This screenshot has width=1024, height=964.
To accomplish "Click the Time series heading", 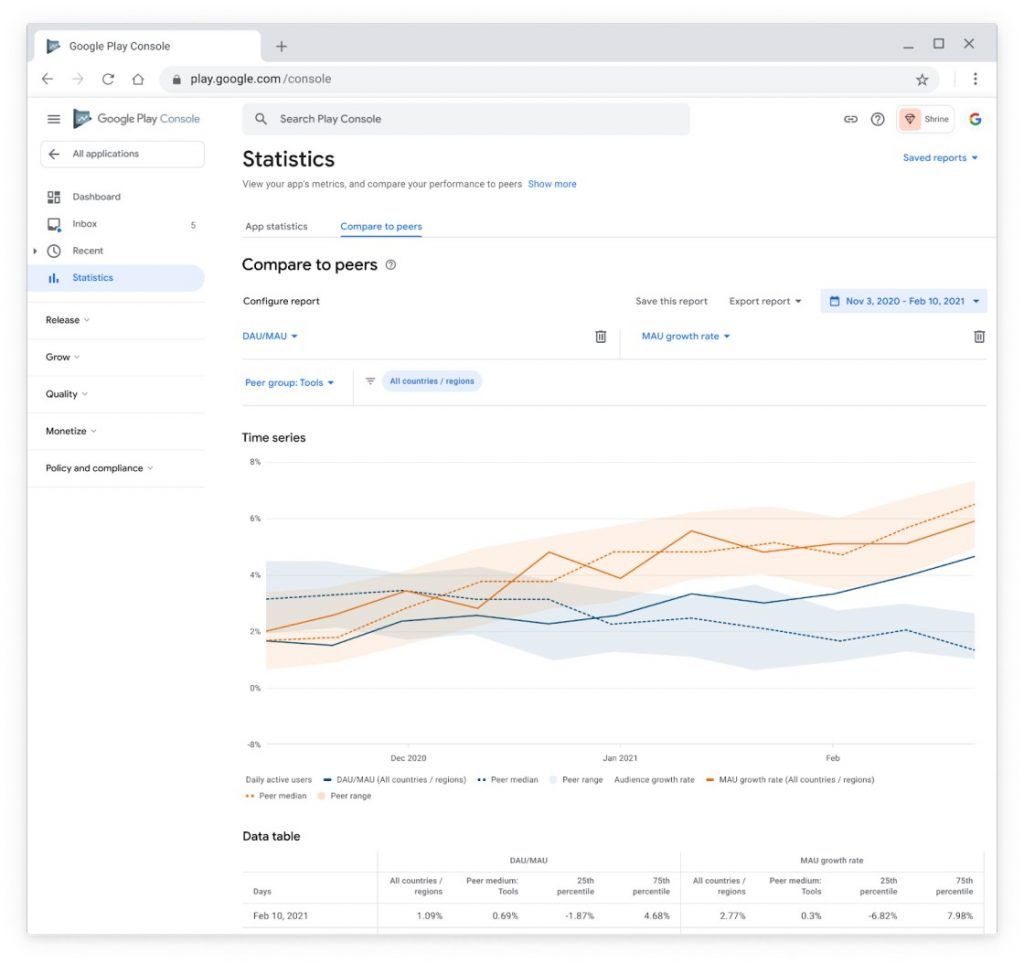I will click(x=274, y=438).
